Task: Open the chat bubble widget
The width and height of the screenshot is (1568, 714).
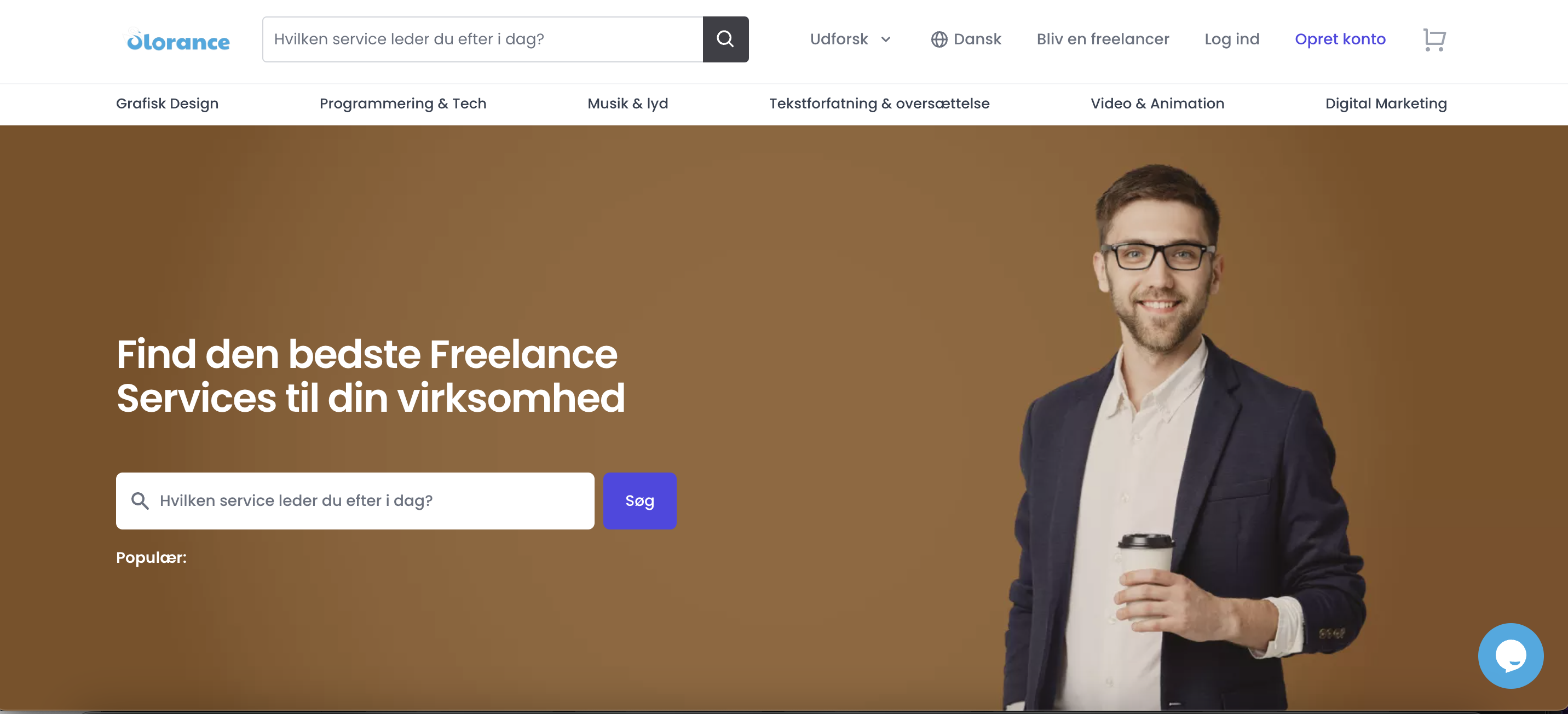Action: (x=1510, y=655)
